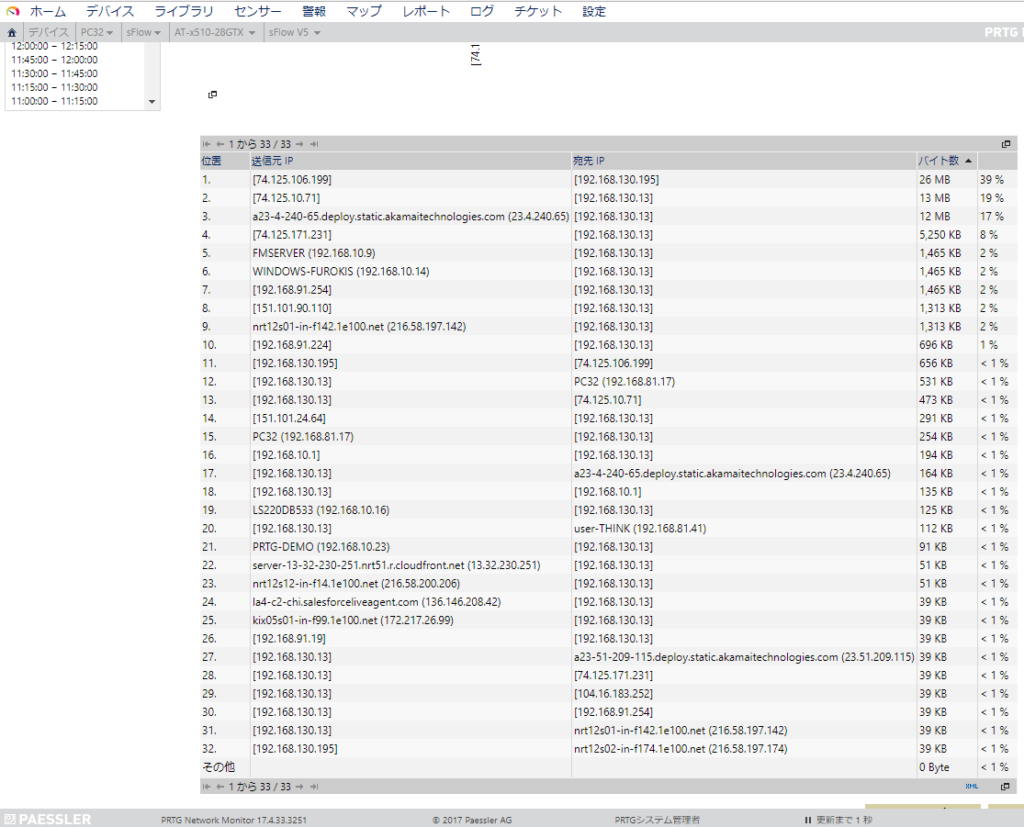
Task: Open the デバイス menu
Action: tap(110, 12)
